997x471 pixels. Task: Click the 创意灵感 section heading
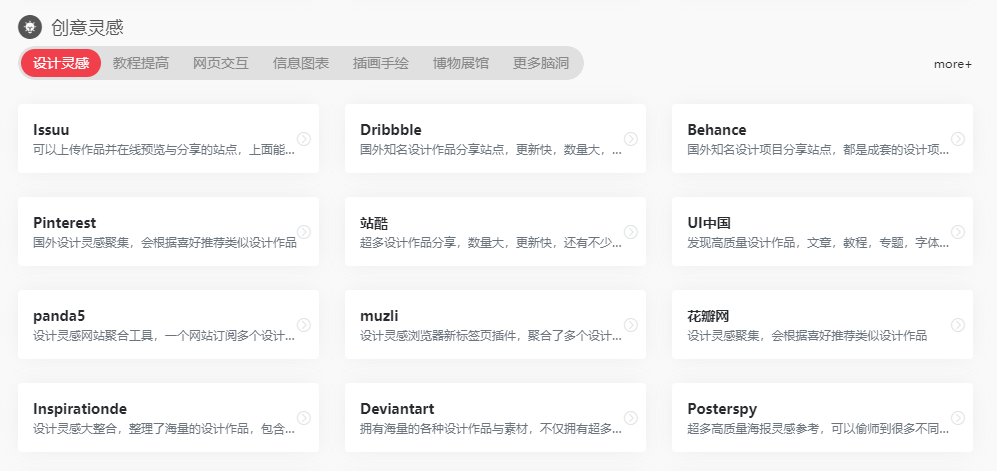(x=87, y=27)
